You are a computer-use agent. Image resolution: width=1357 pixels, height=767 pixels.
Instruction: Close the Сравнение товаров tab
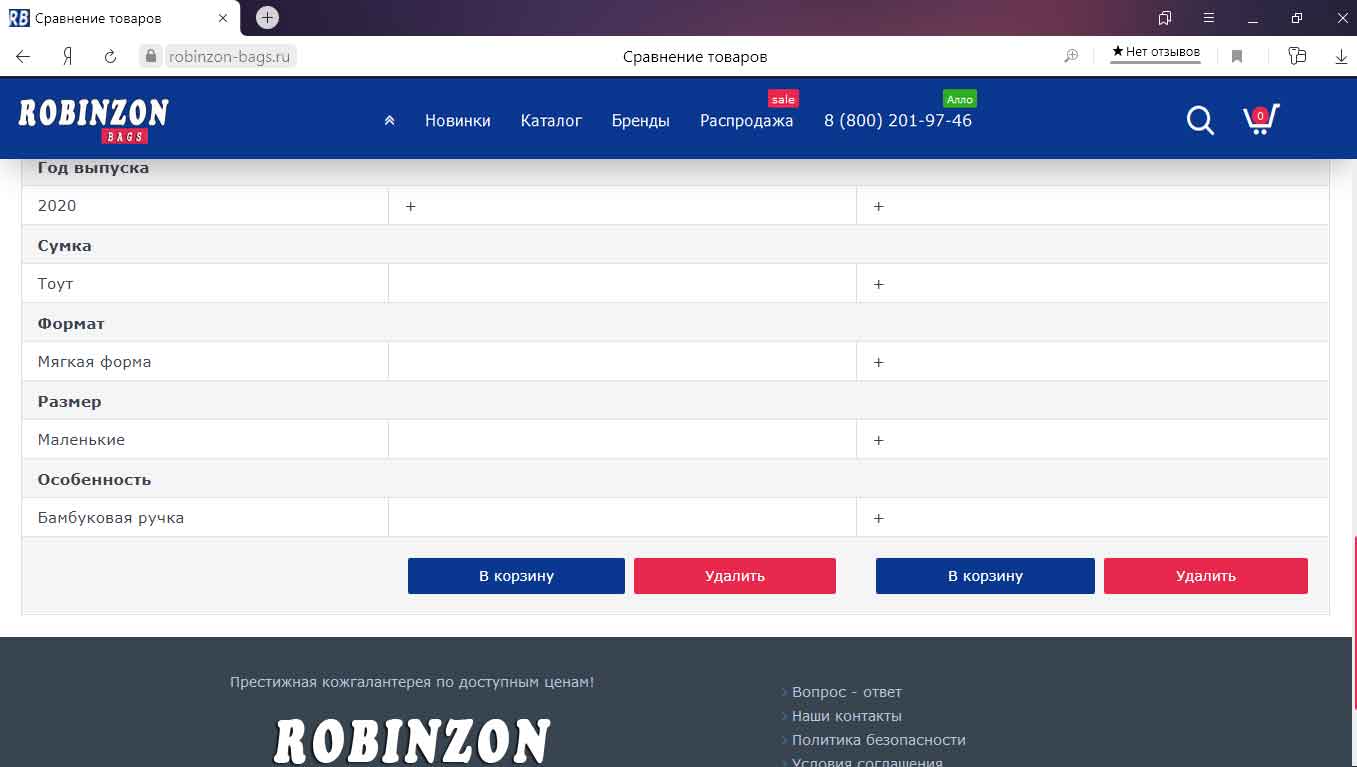[x=223, y=18]
